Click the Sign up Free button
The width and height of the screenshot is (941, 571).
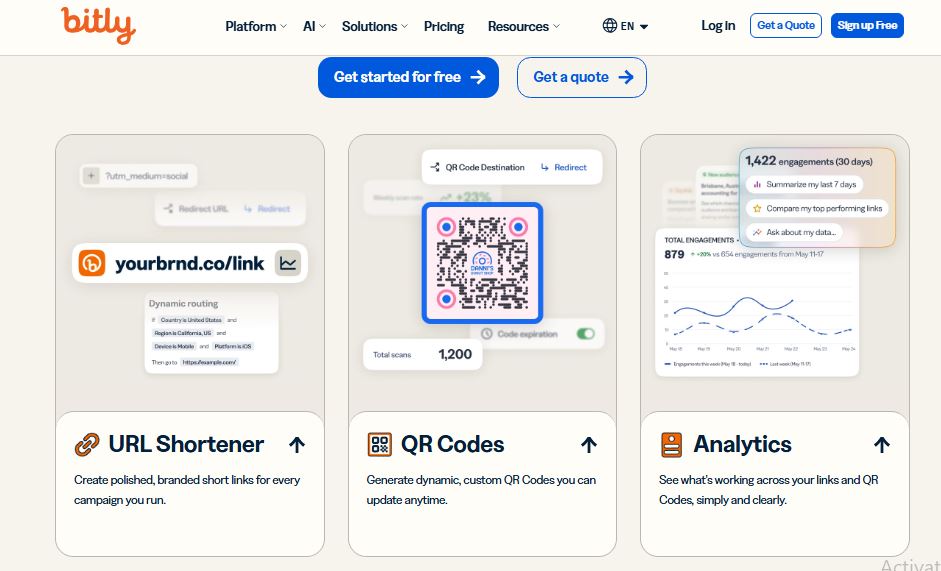(867, 25)
